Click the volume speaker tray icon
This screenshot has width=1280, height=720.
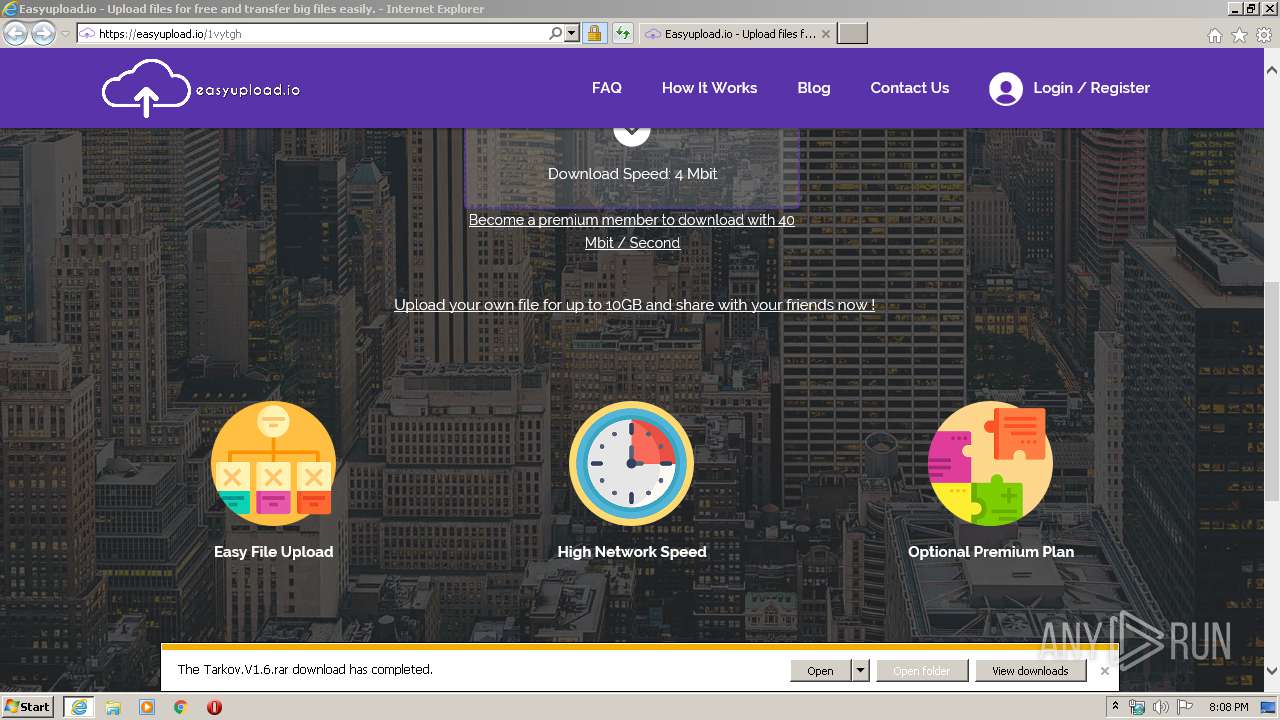tap(1161, 707)
